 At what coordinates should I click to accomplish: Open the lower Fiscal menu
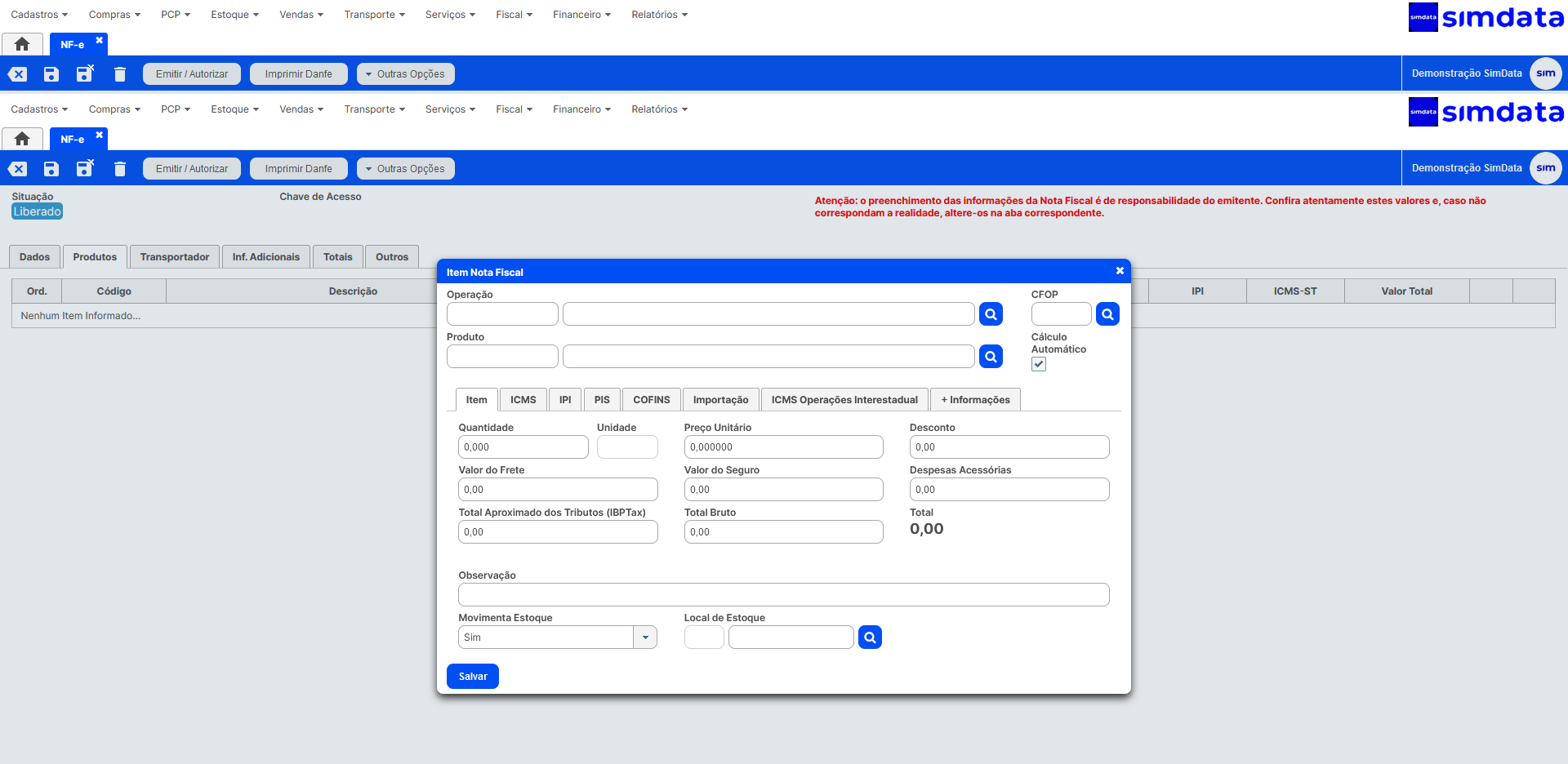514,109
